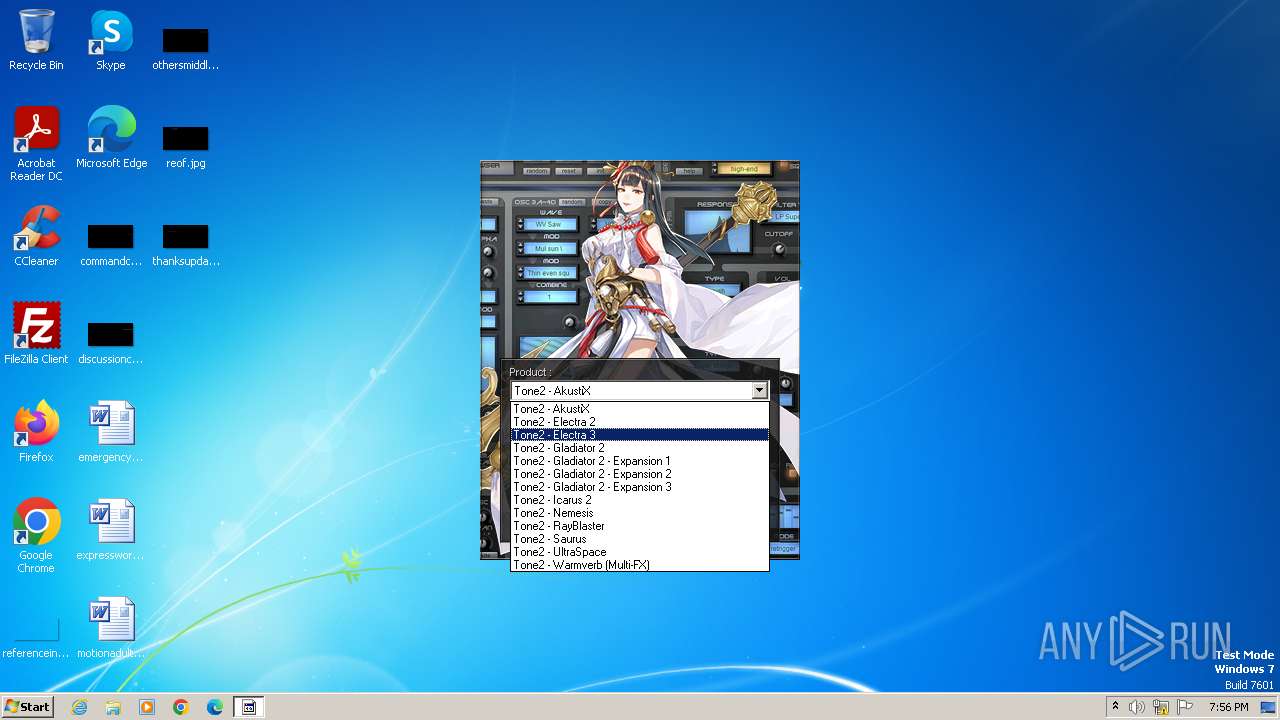Choose Tone2 - Warmverb (Multi-FX)
The image size is (1280, 720).
tap(639, 565)
